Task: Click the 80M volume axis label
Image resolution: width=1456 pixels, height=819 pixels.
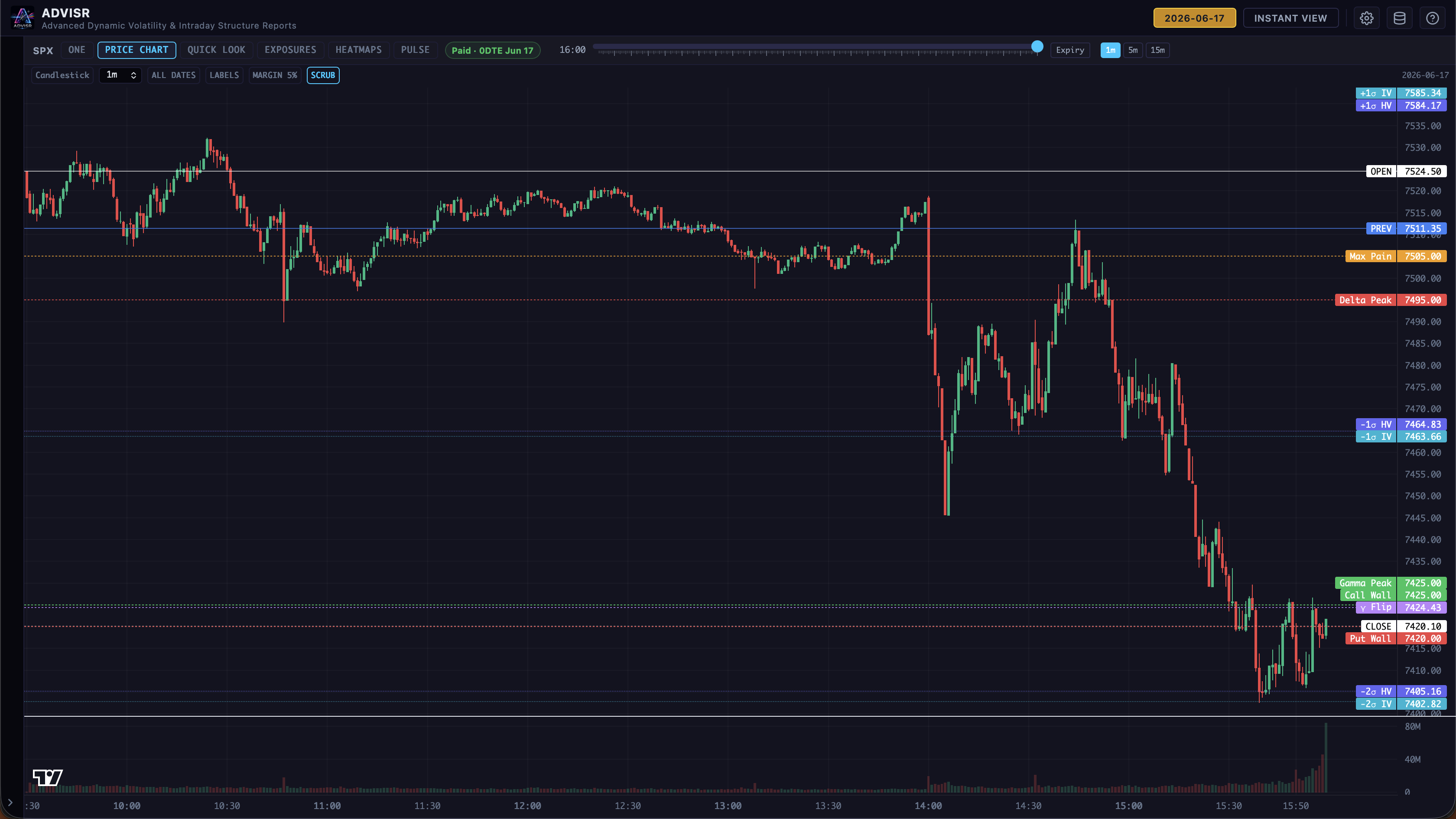Action: 1413,727
